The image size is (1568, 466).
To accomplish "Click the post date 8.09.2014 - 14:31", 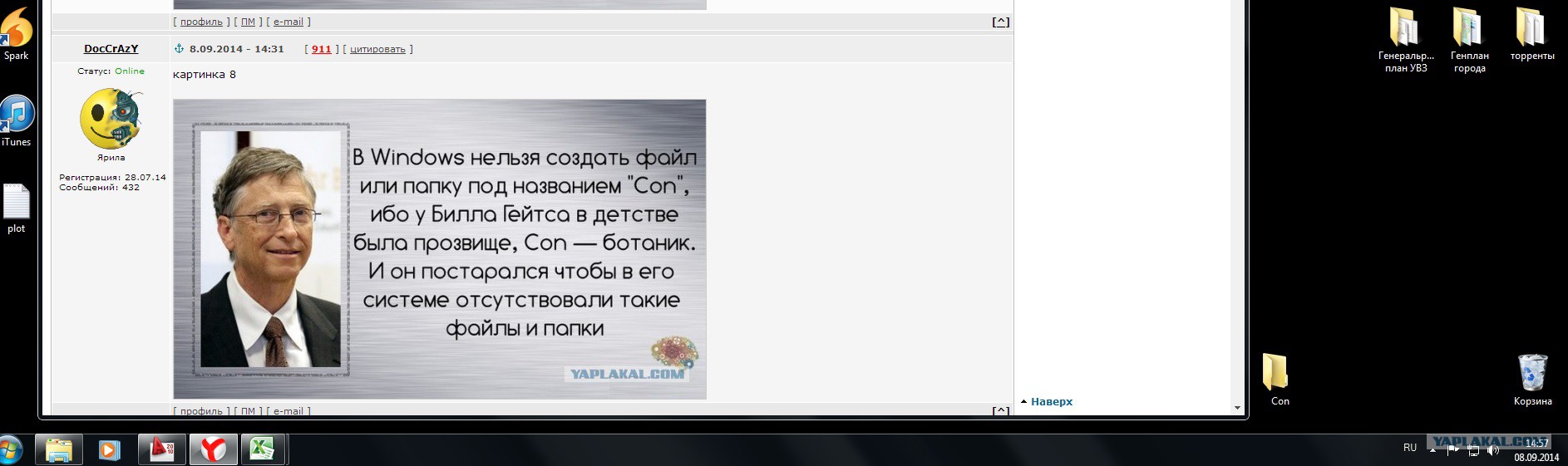I will (x=237, y=49).
